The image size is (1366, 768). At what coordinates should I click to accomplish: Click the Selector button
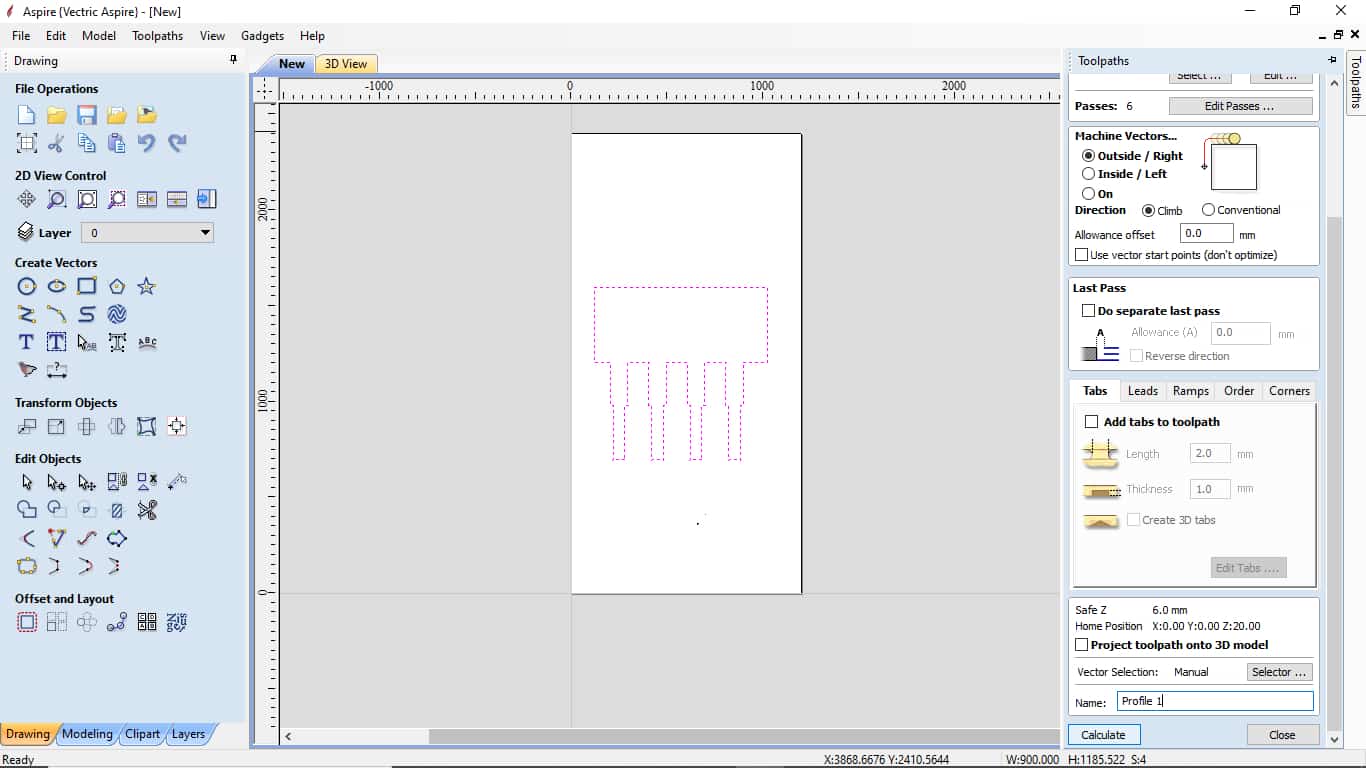[x=1280, y=672]
